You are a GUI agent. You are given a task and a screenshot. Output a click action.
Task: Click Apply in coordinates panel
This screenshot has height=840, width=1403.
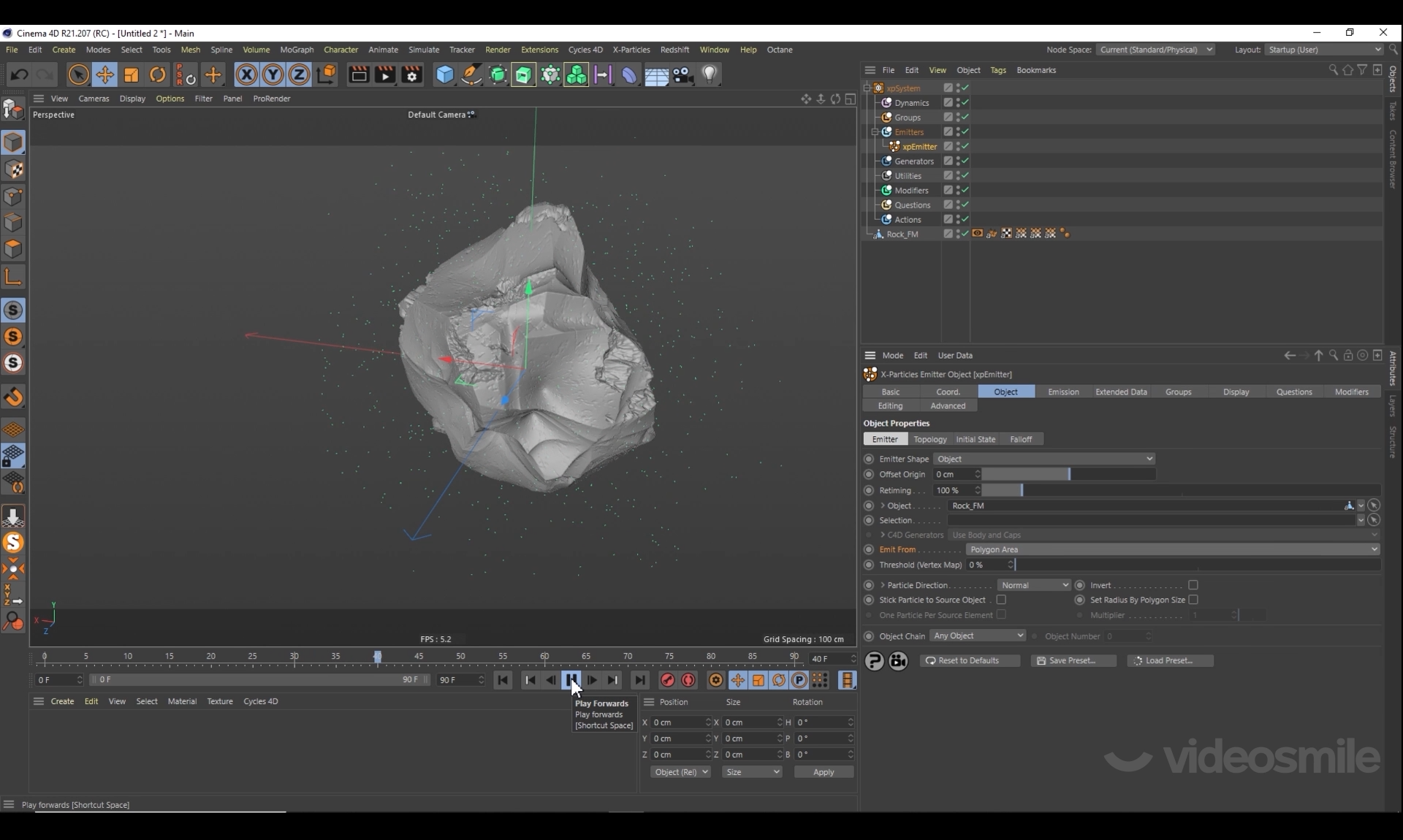click(823, 772)
